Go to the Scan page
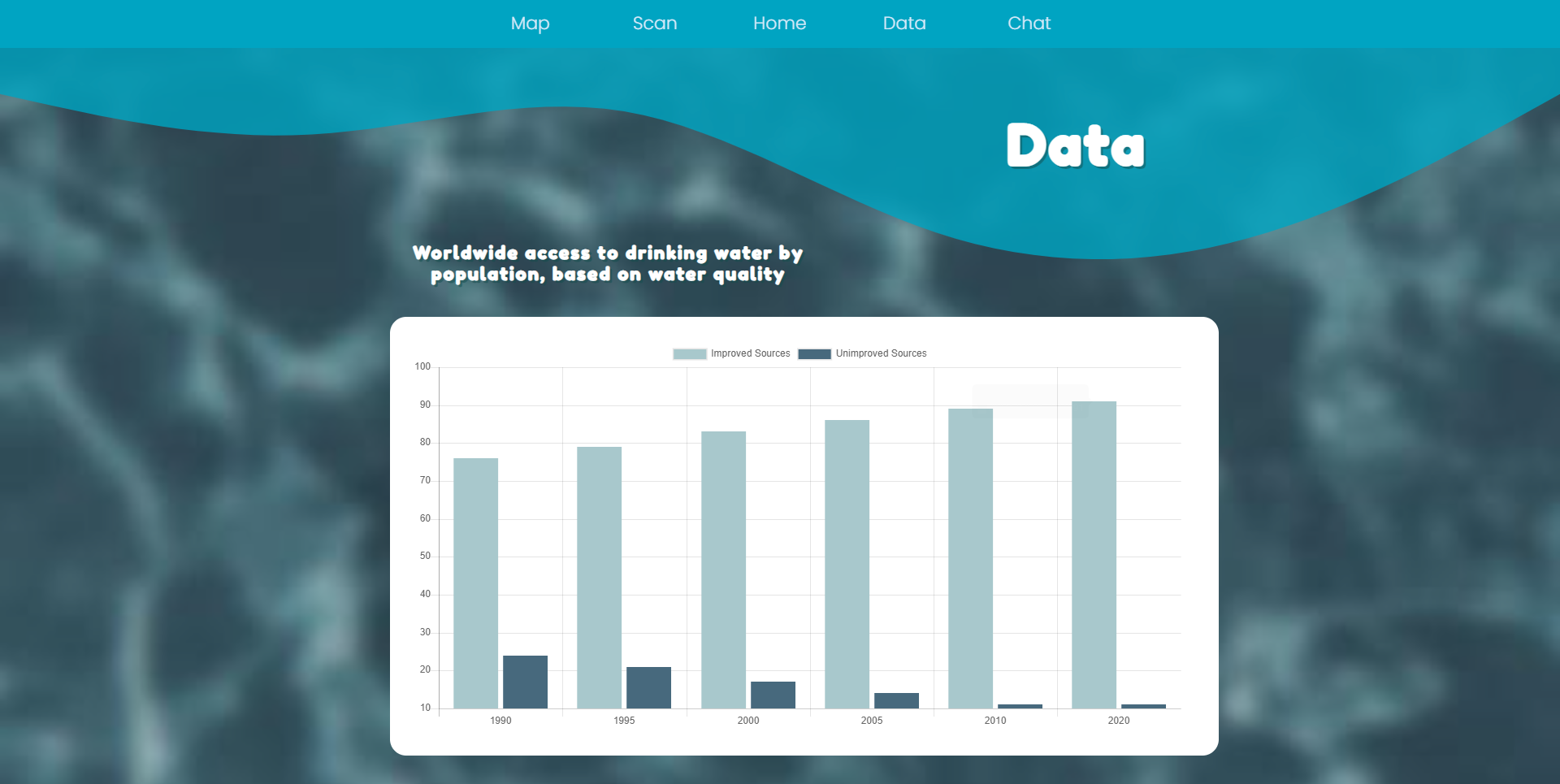1560x784 pixels. 655,24
